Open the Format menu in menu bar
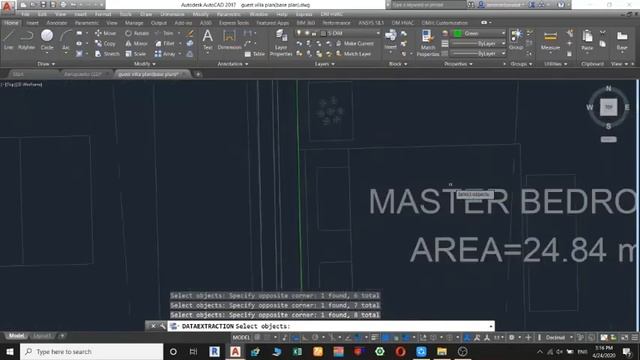Image resolution: width=640 pixels, height=360 pixels. [x=103, y=14]
